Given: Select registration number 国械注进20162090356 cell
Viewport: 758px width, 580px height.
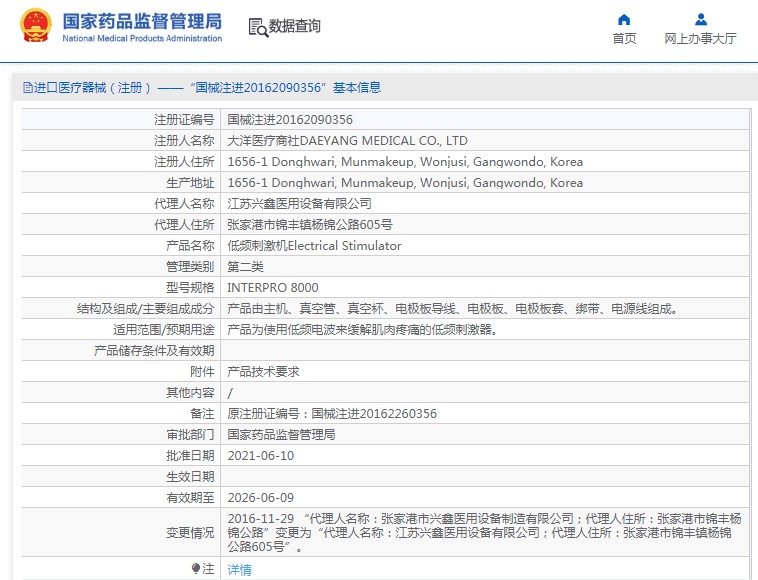Looking at the screenshot, I should coord(290,119).
